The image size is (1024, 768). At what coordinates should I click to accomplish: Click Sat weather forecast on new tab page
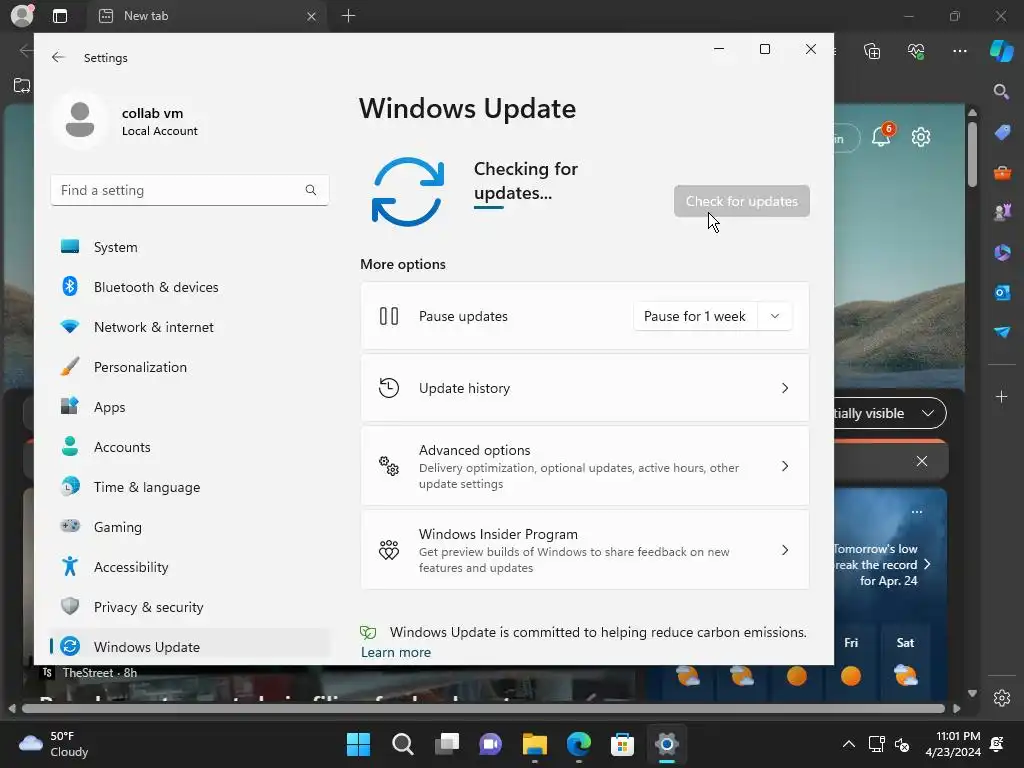pyautogui.click(x=905, y=663)
